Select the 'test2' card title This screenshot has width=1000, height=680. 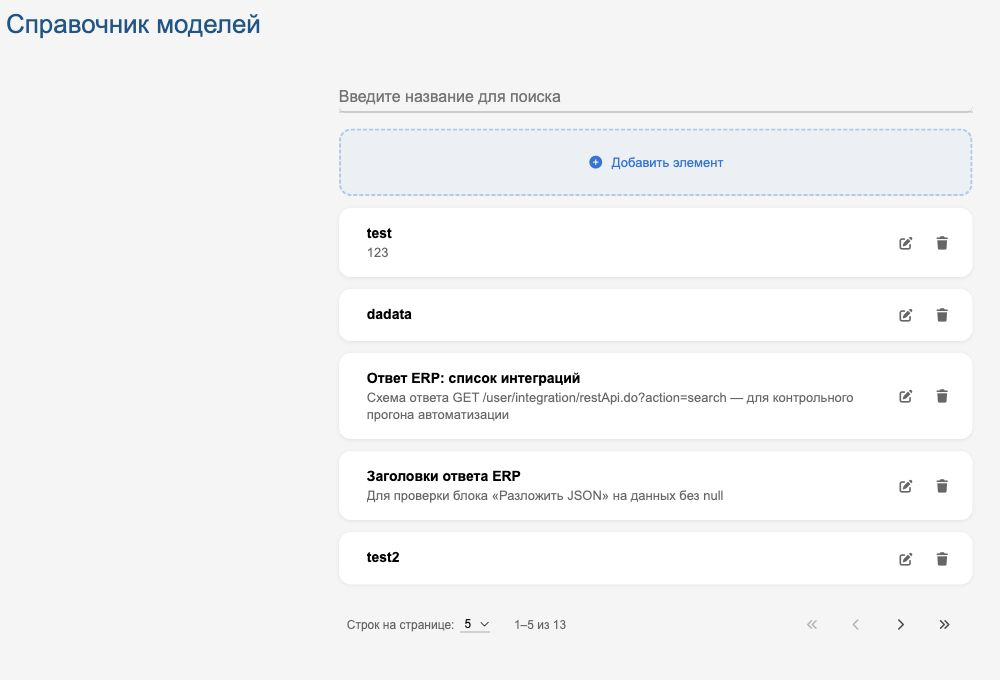tap(383, 558)
